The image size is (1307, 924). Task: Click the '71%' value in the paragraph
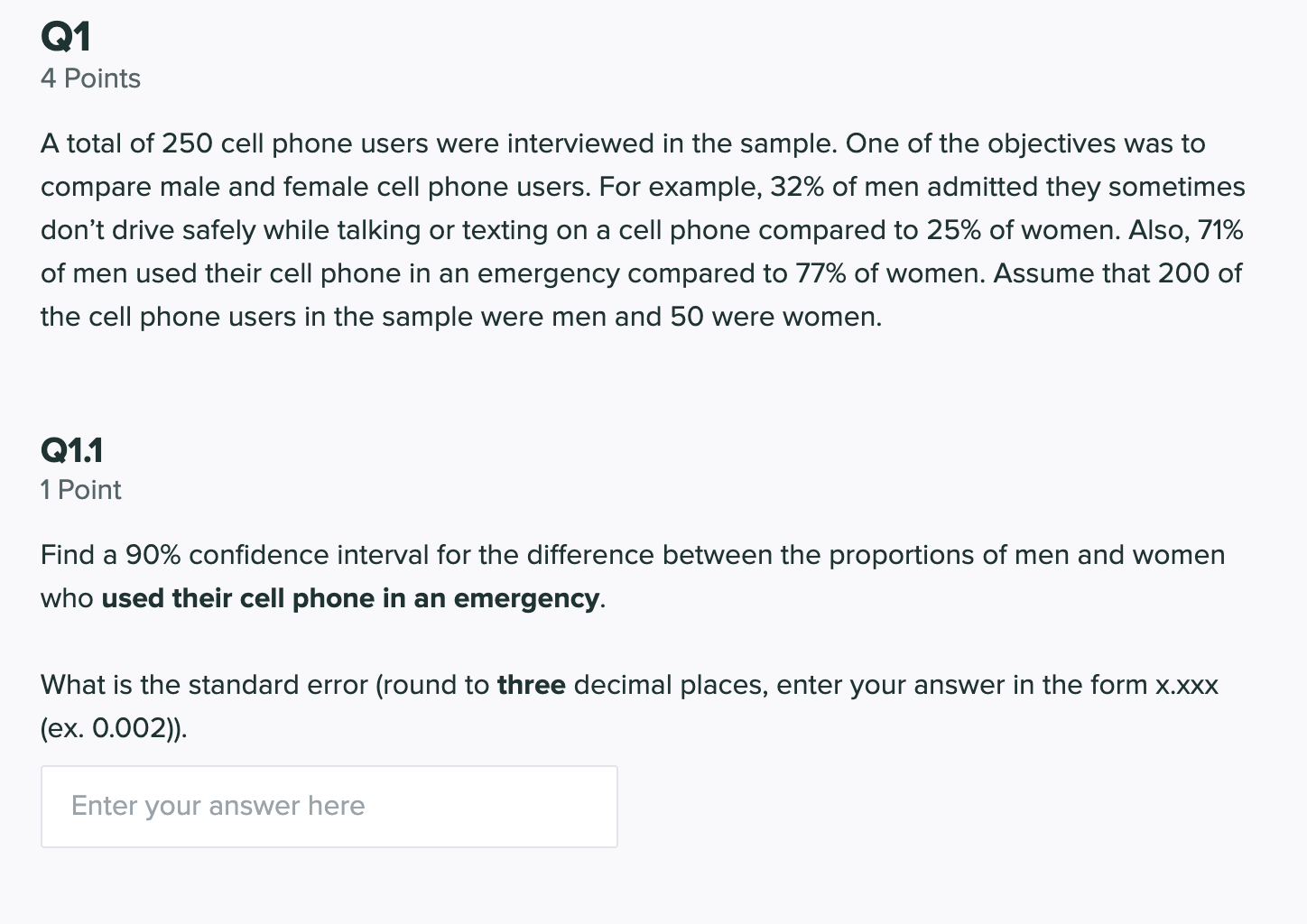[1220, 230]
